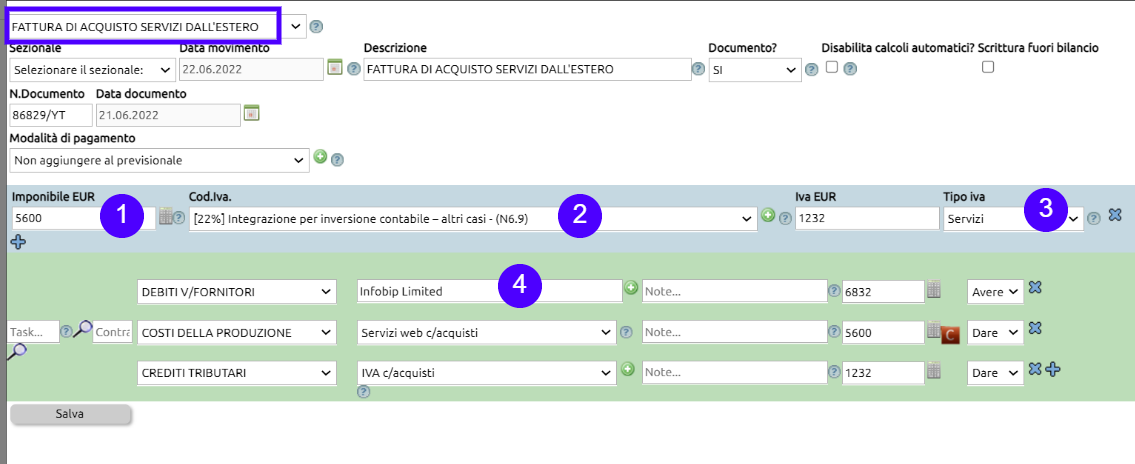Click green plus next to Modalità di pagamento
The image size is (1135, 464).
[321, 157]
